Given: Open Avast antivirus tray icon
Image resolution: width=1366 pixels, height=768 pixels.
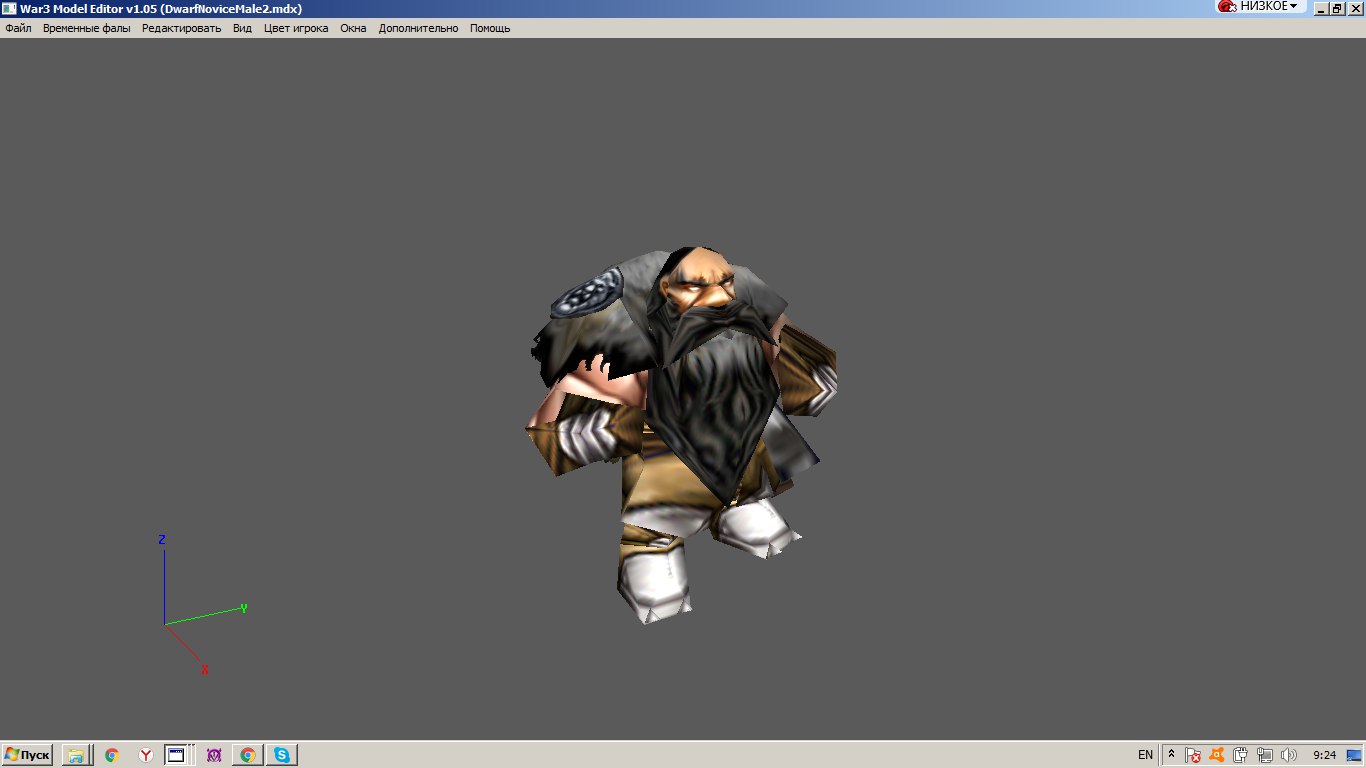Looking at the screenshot, I should point(1217,755).
